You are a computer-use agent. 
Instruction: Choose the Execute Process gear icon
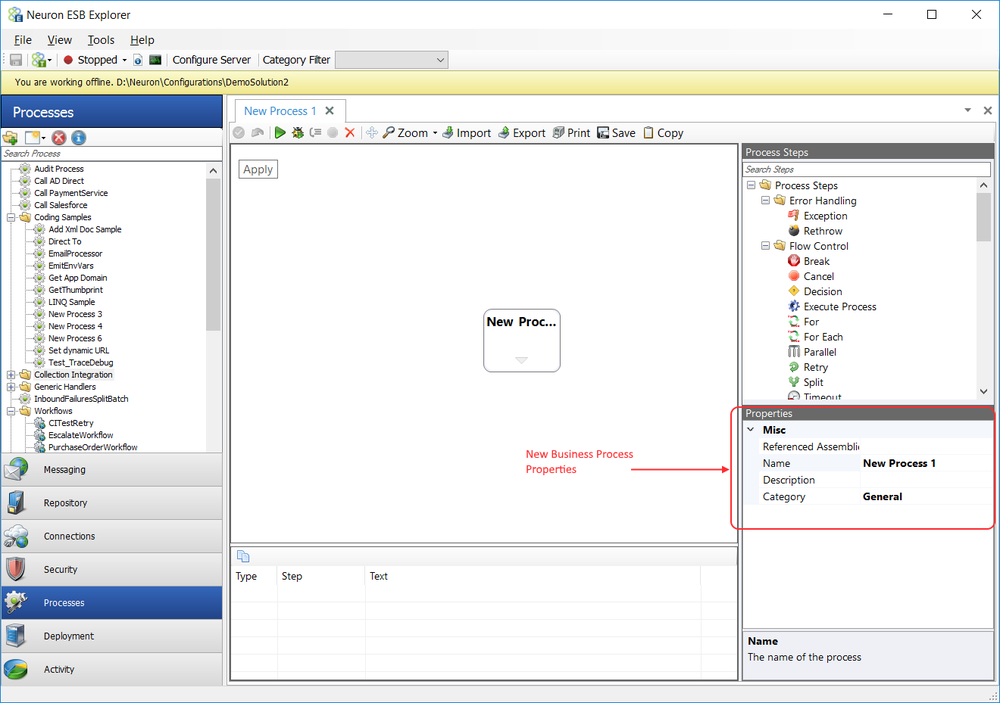point(793,306)
